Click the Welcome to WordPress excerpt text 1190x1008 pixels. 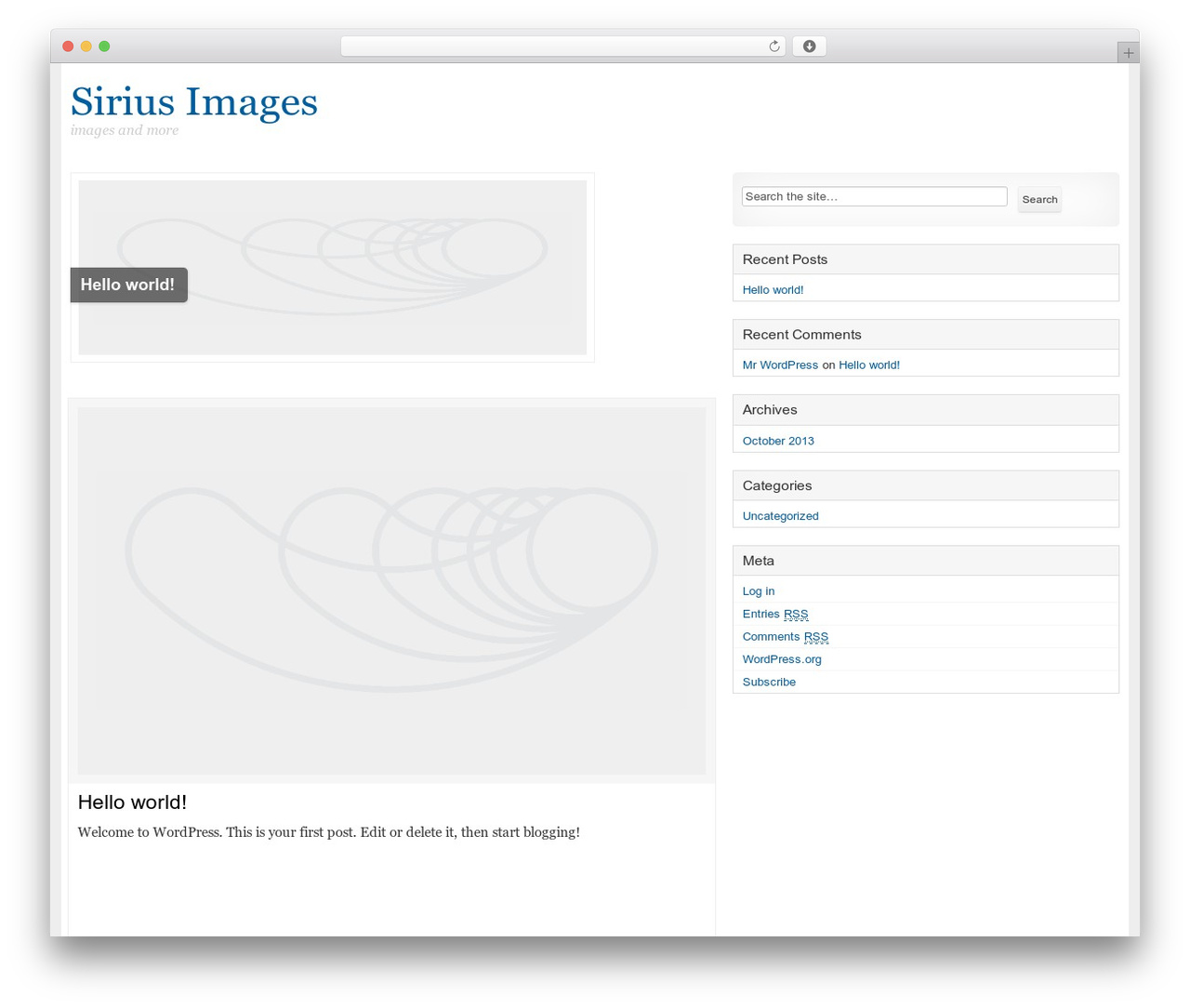[x=329, y=832]
